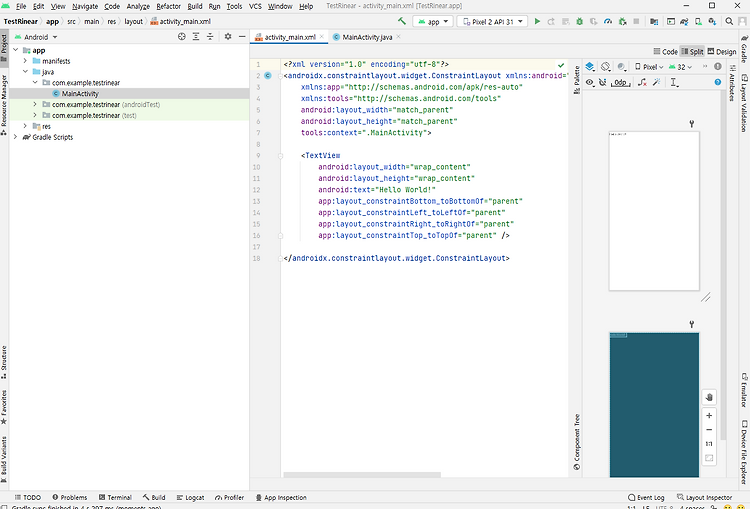The image size is (750, 509).
Task: Collapse the java folder
Action: click(x=25, y=72)
